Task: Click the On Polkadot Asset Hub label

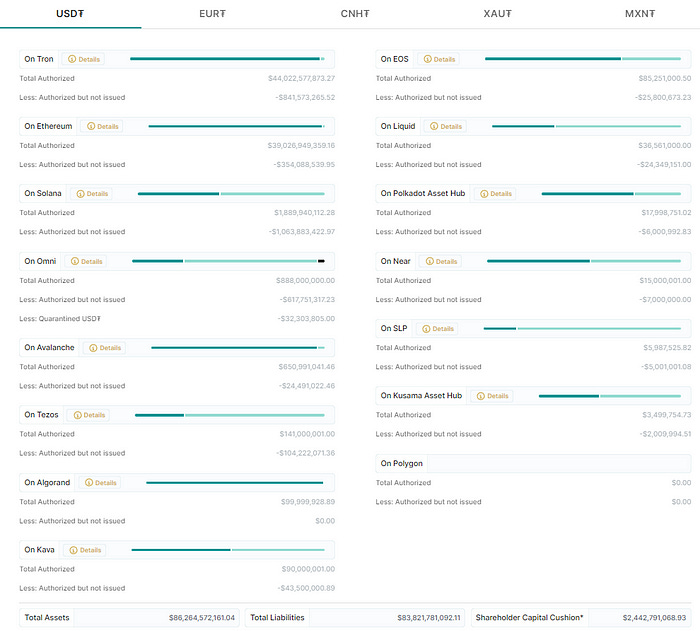Action: click(x=423, y=193)
